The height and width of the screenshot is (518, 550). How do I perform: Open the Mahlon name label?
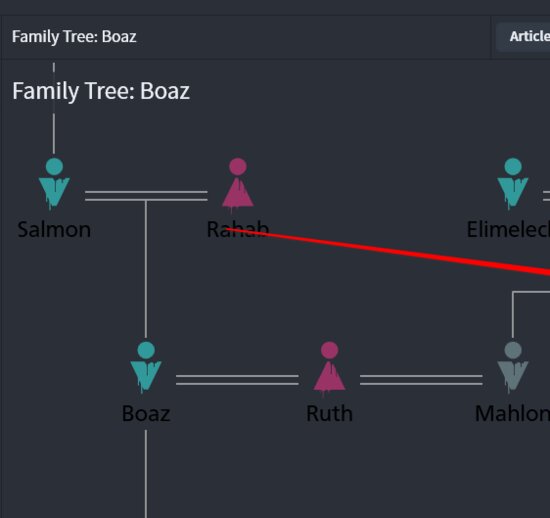click(x=512, y=413)
